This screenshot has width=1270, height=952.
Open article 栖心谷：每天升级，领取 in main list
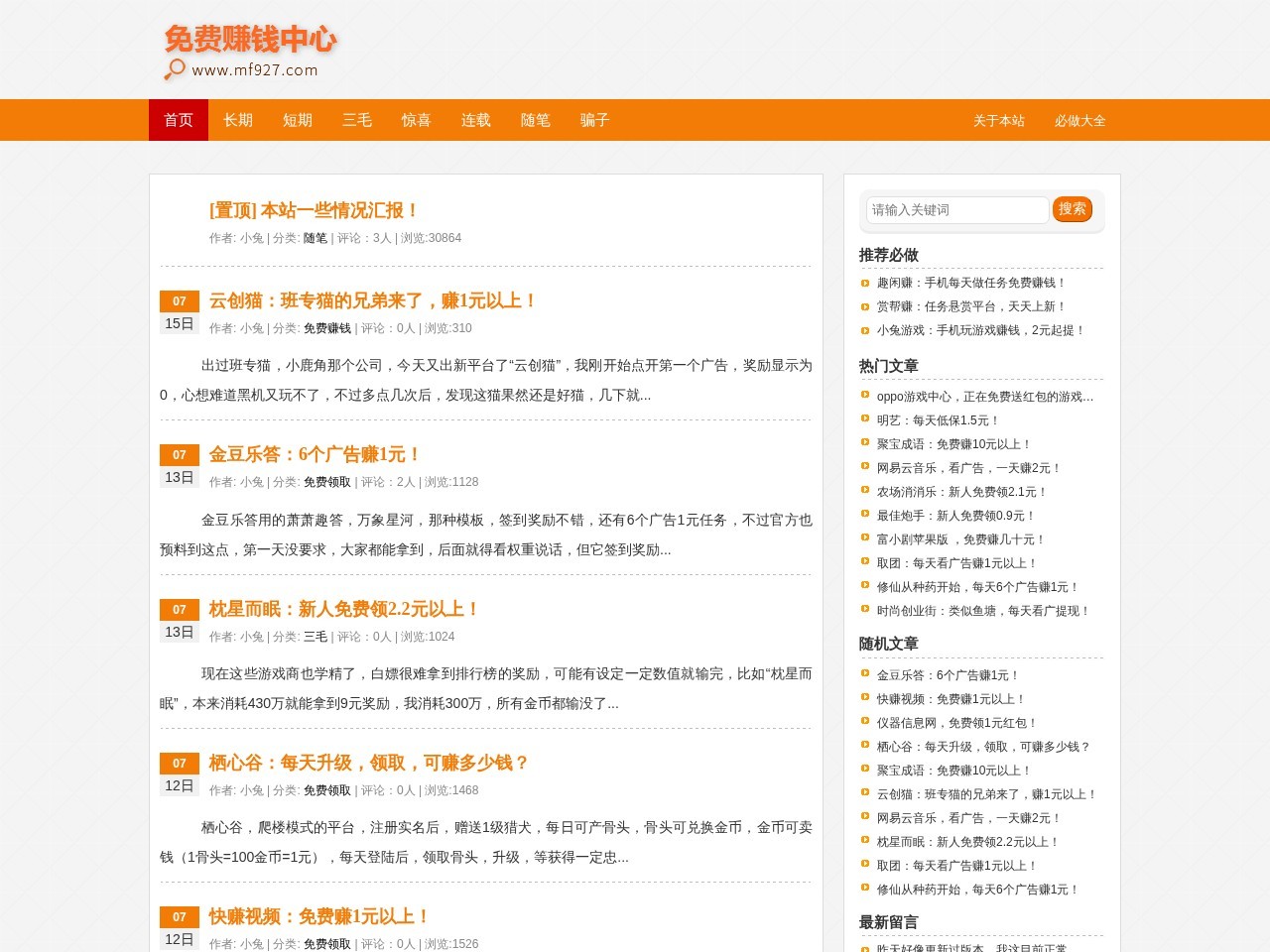[368, 763]
